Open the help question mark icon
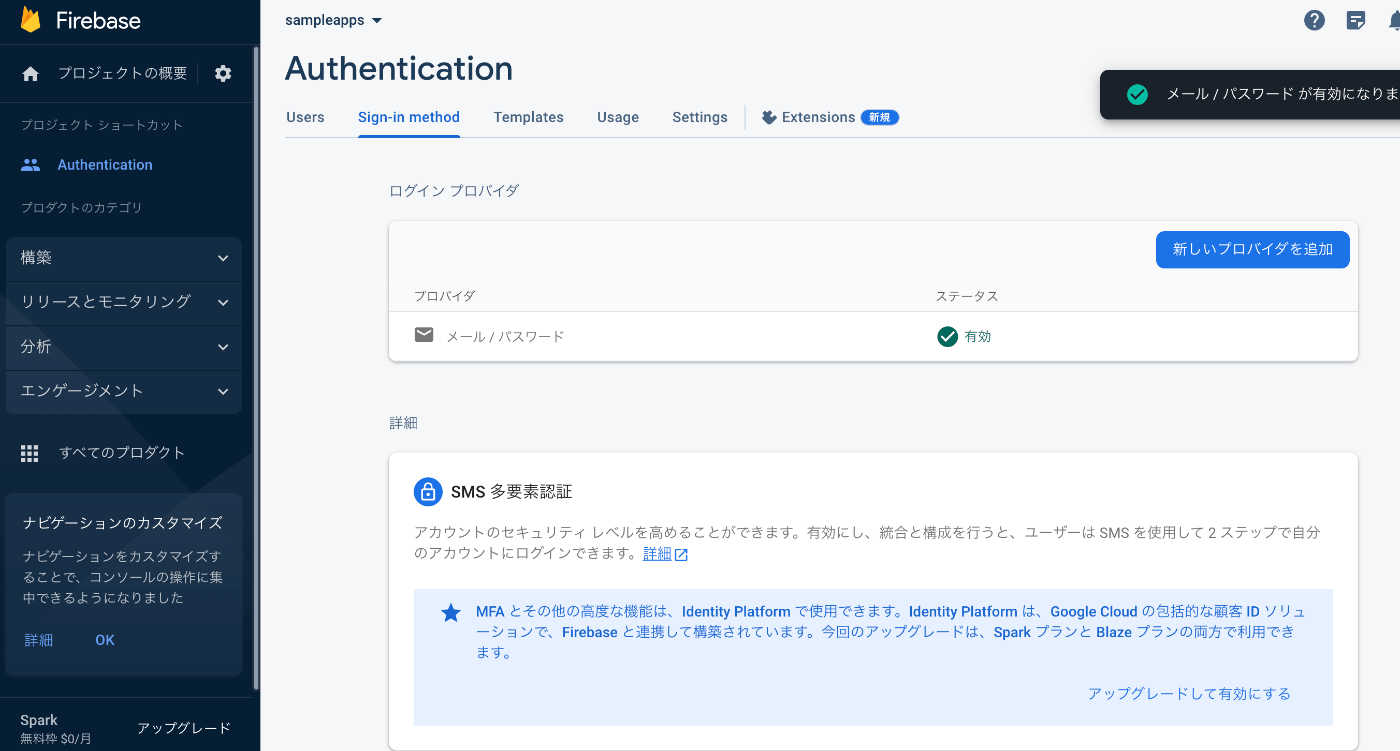This screenshot has height=751, width=1400. point(1315,20)
